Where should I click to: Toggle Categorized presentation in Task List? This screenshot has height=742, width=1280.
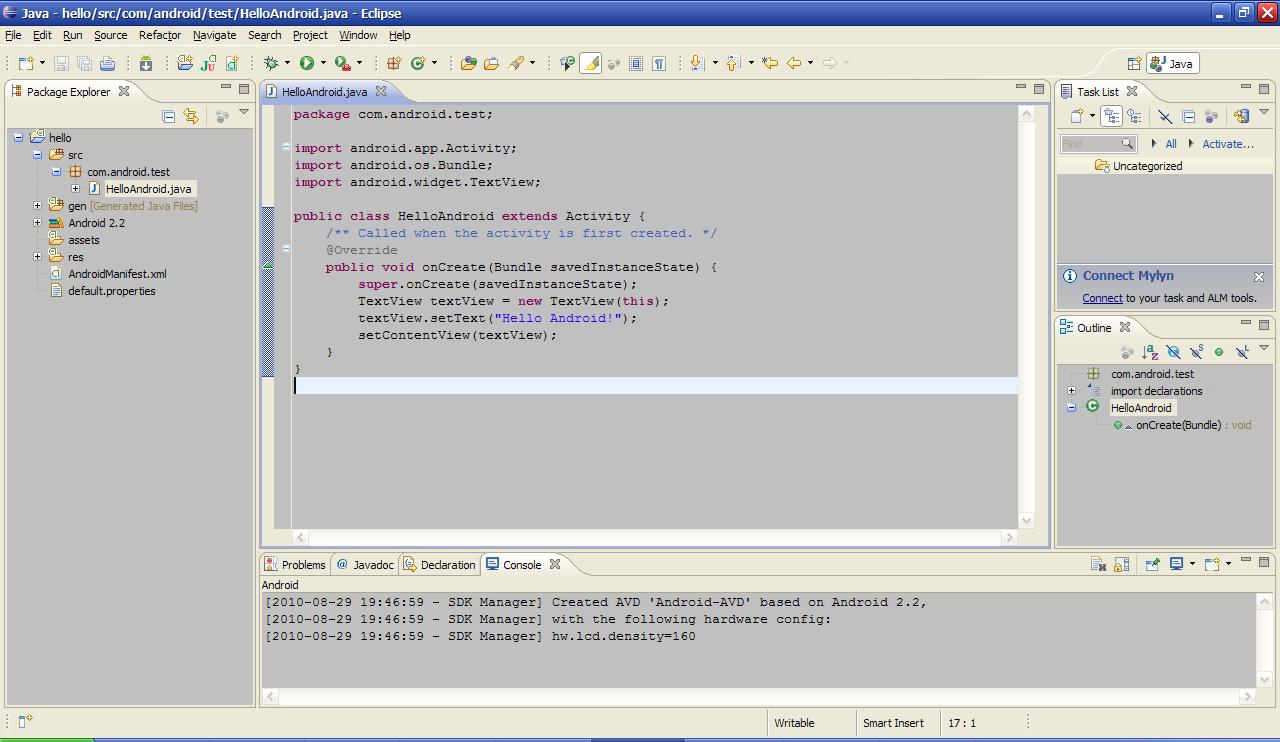pos(1111,117)
